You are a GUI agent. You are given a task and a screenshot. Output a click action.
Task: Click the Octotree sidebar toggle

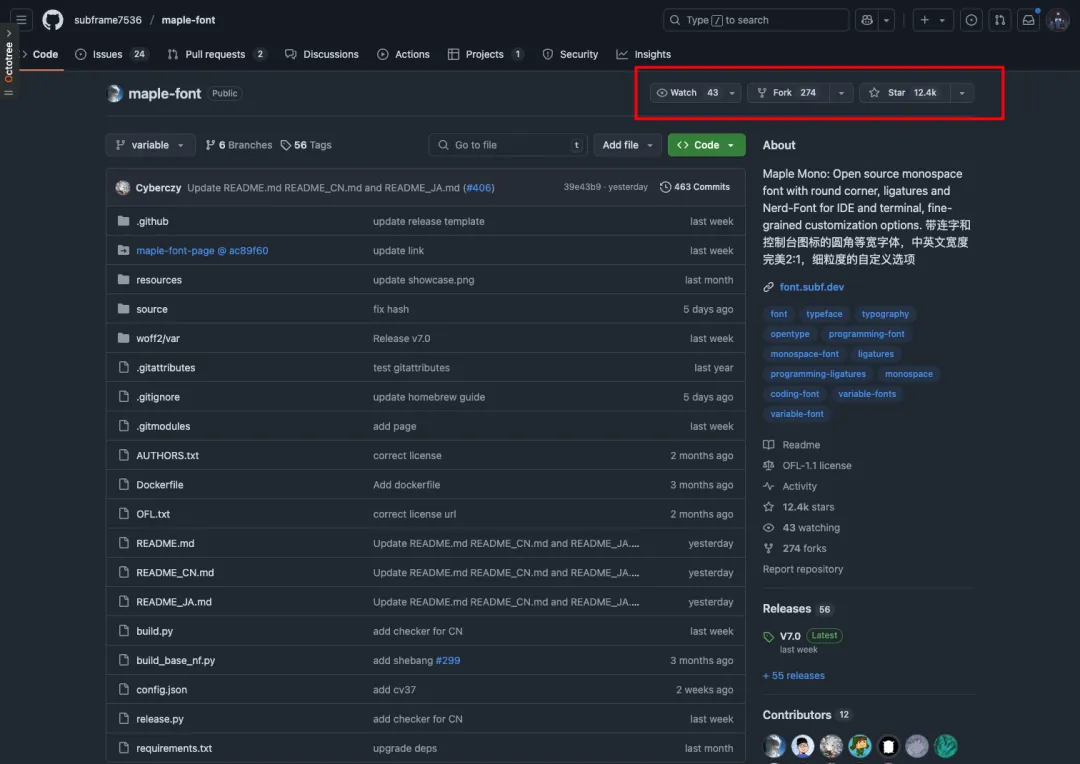pos(8,61)
